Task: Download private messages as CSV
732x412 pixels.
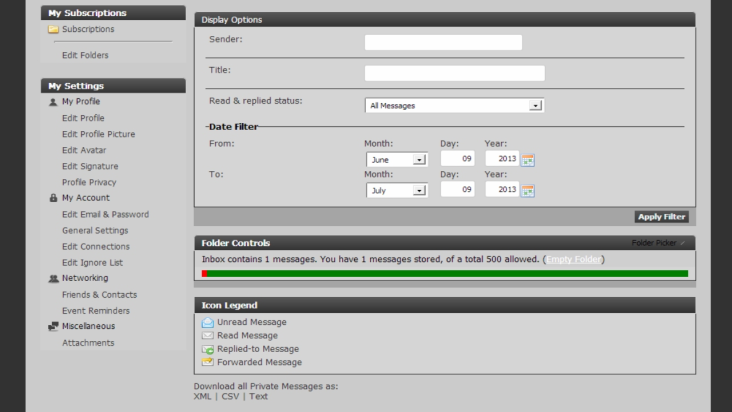Action: (x=230, y=397)
